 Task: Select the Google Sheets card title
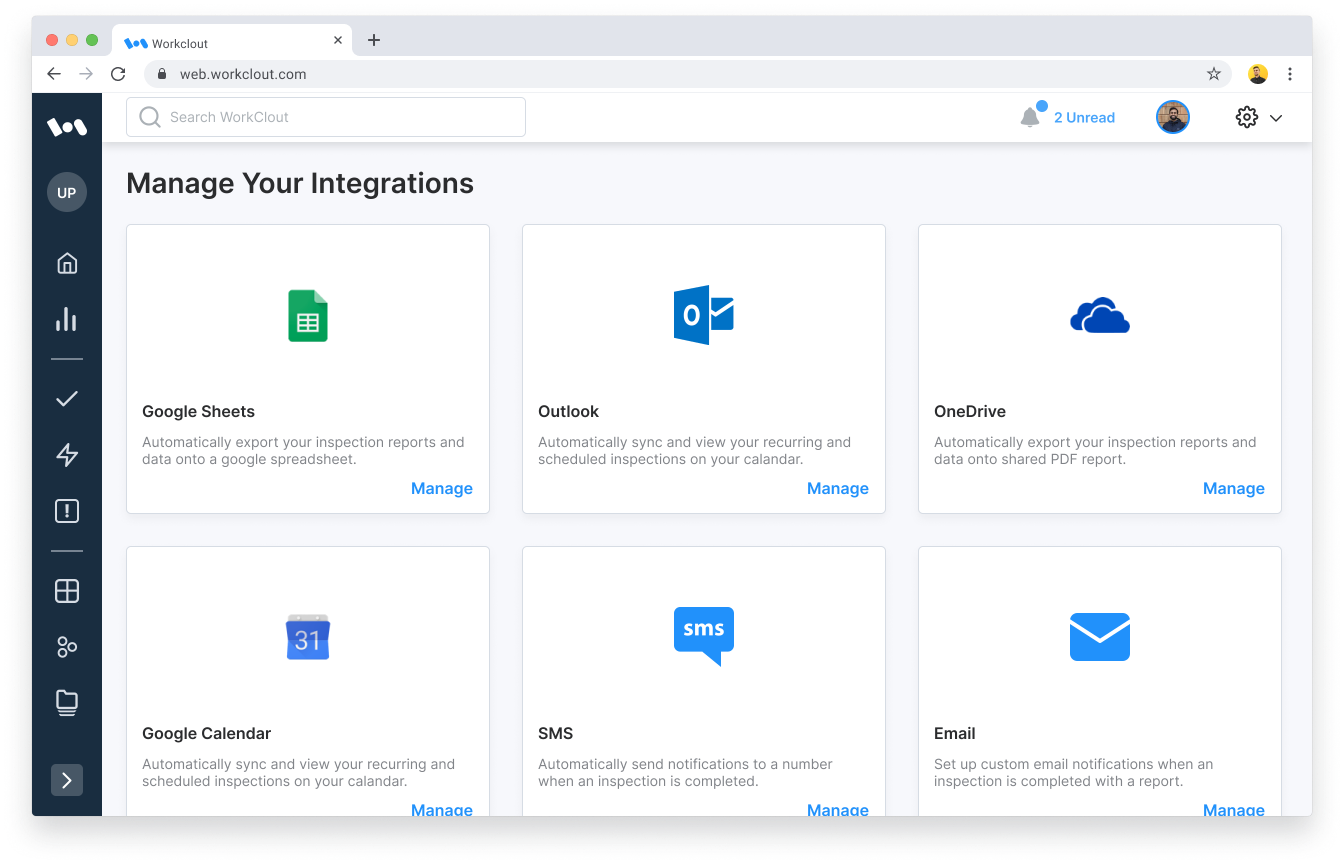point(198,411)
